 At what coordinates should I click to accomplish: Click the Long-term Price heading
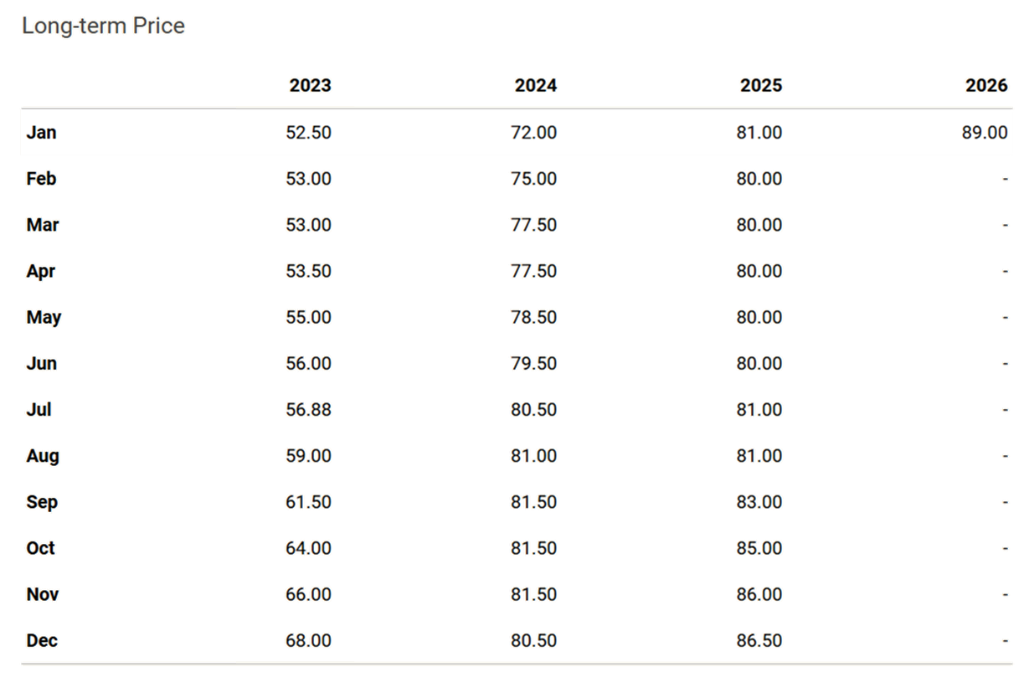click(x=103, y=26)
